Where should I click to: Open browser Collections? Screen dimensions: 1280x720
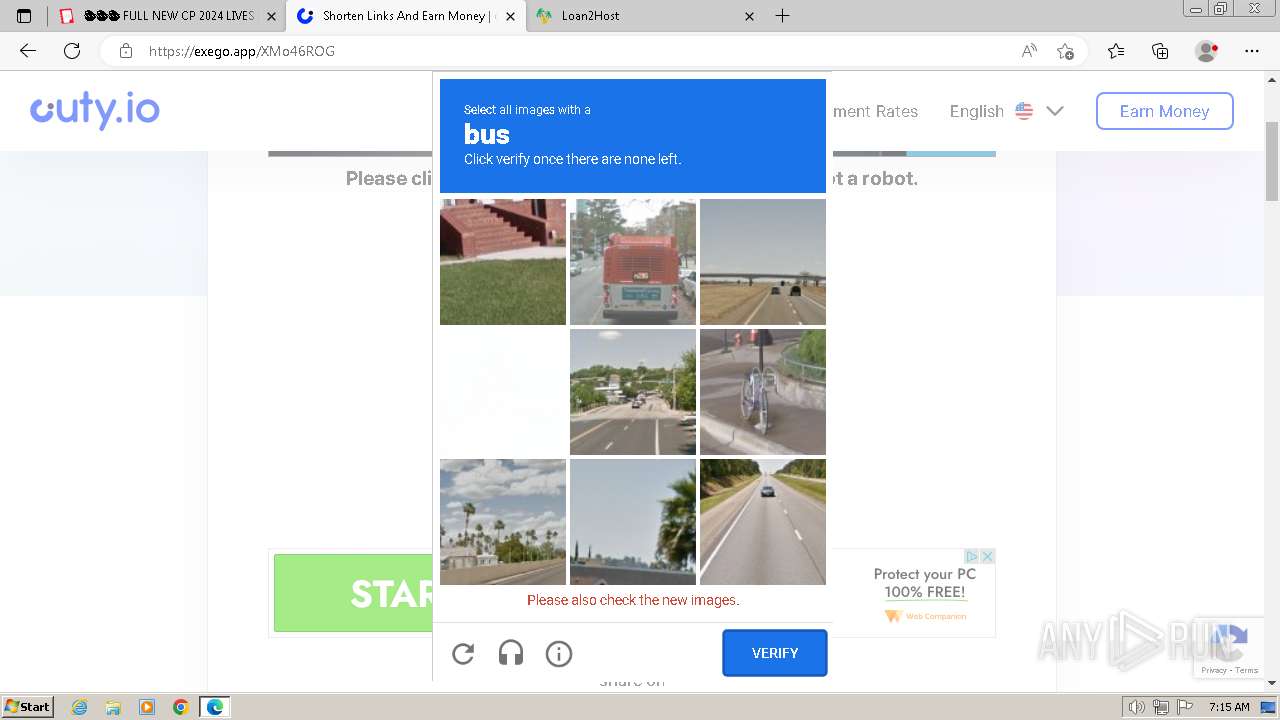tap(1160, 51)
